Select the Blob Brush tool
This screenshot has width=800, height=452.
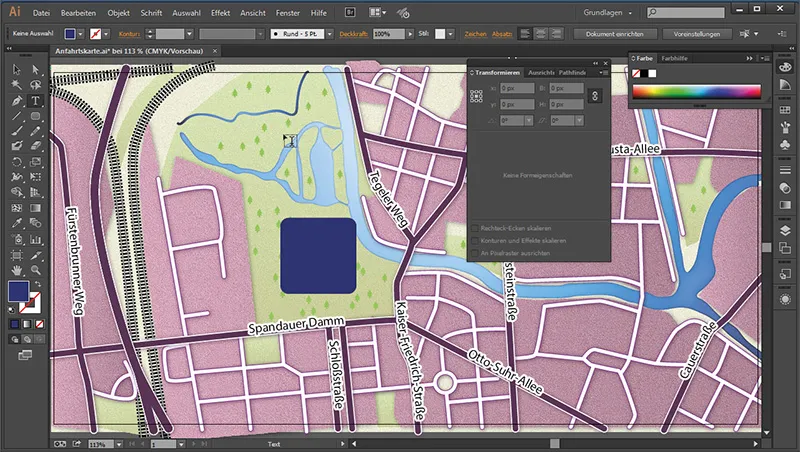pyautogui.click(x=17, y=146)
